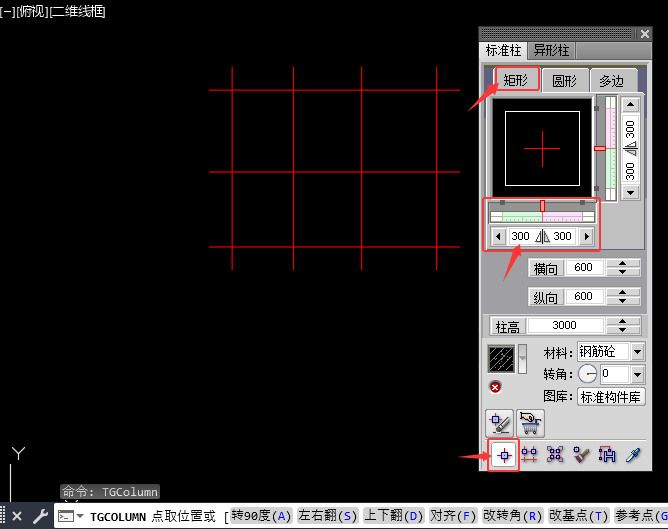Click the 横向 value field showing 600
The width and height of the screenshot is (668, 529).
click(x=584, y=267)
